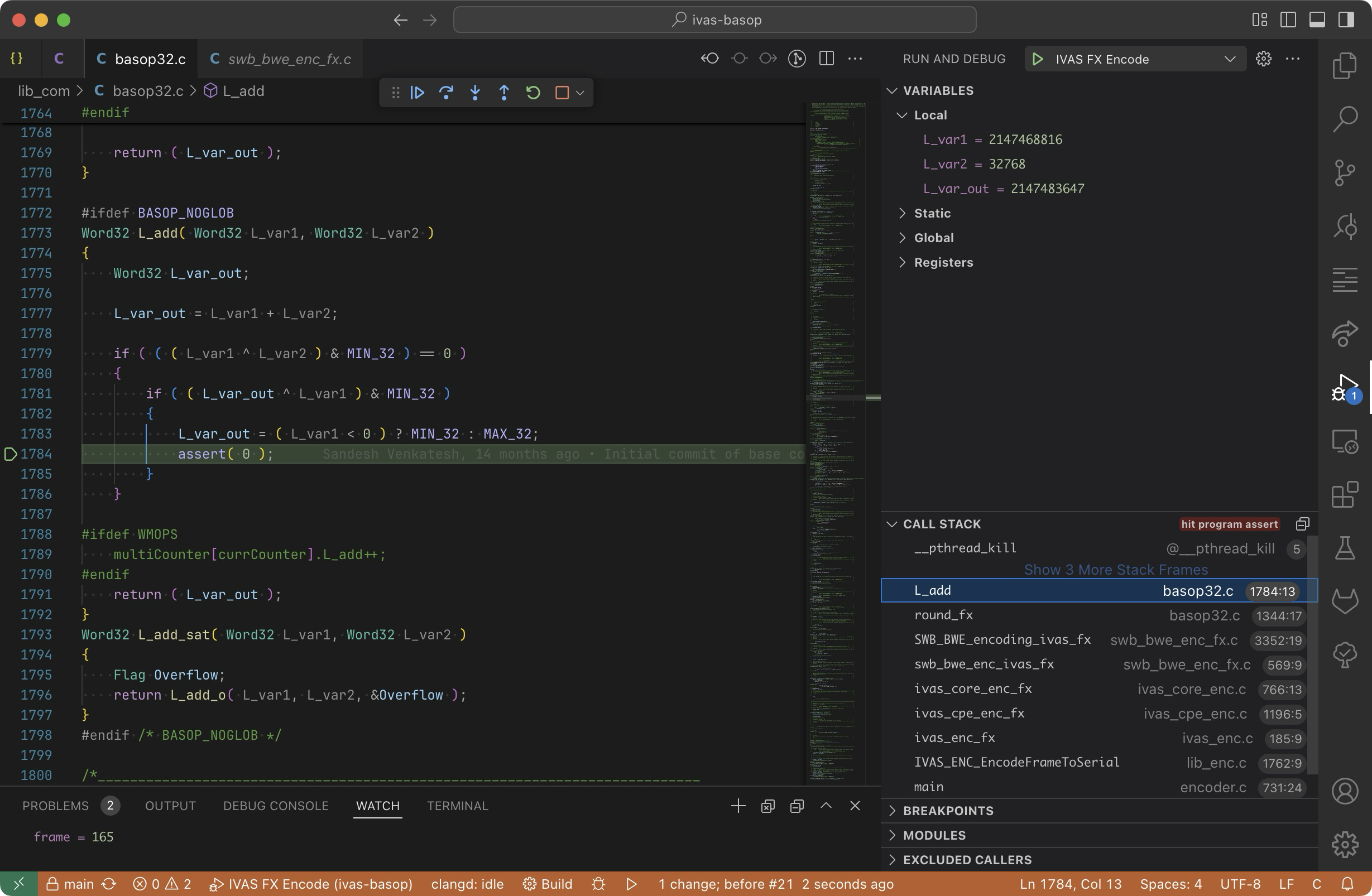
Task: Open launch.json via the gear icon
Action: [x=1263, y=59]
